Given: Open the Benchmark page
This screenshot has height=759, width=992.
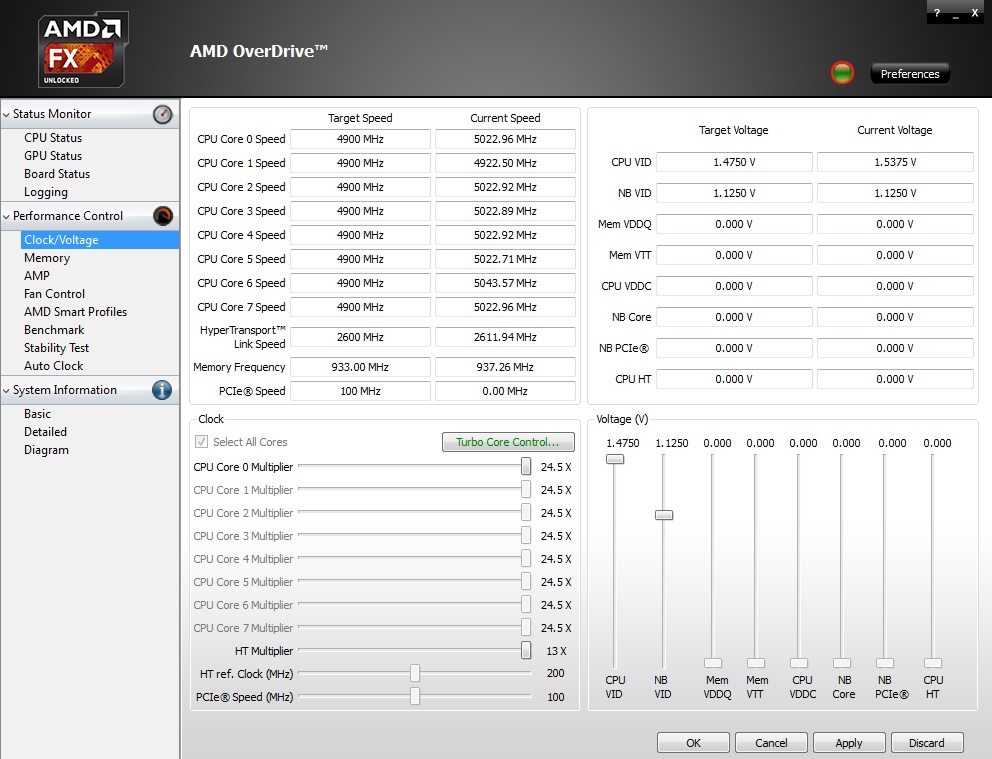Looking at the screenshot, I should tap(54, 330).
